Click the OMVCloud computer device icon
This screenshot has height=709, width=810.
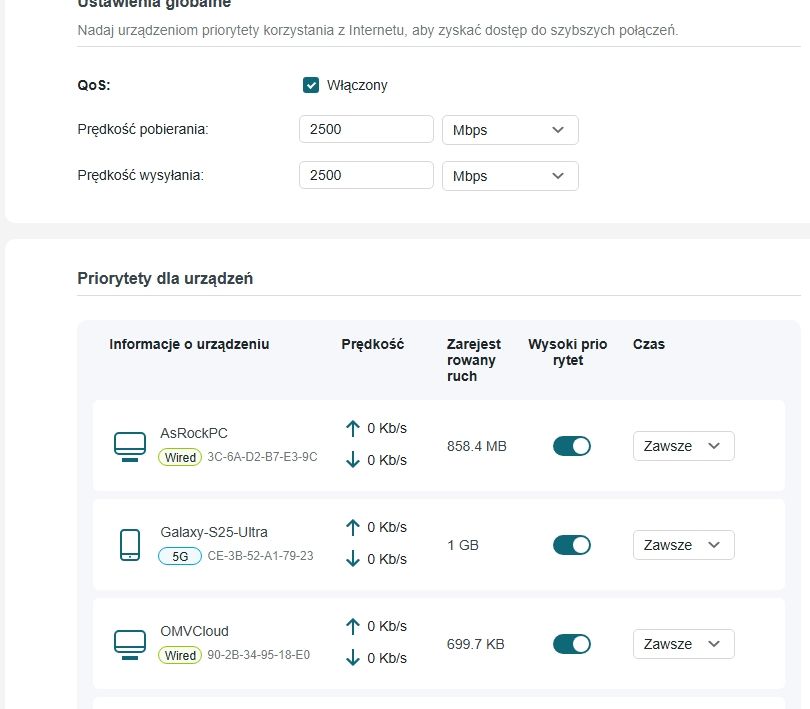[x=130, y=644]
